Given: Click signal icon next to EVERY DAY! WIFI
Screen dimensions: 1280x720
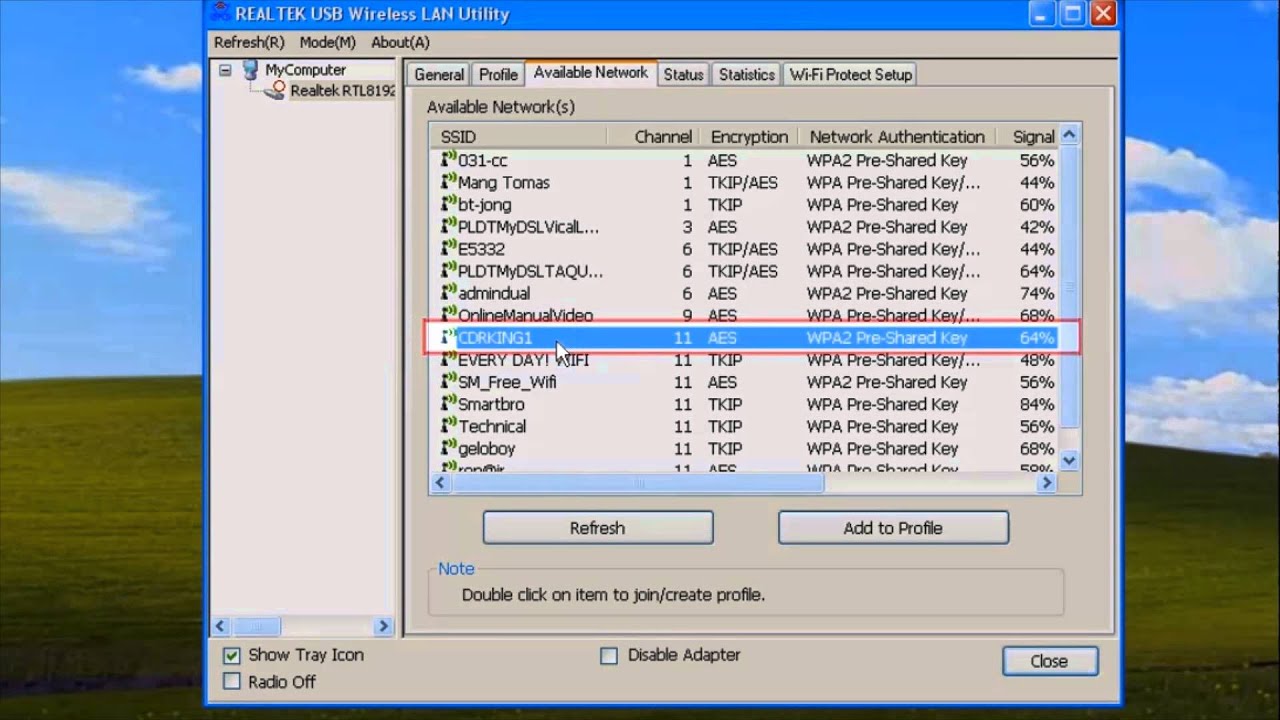Looking at the screenshot, I should [449, 360].
